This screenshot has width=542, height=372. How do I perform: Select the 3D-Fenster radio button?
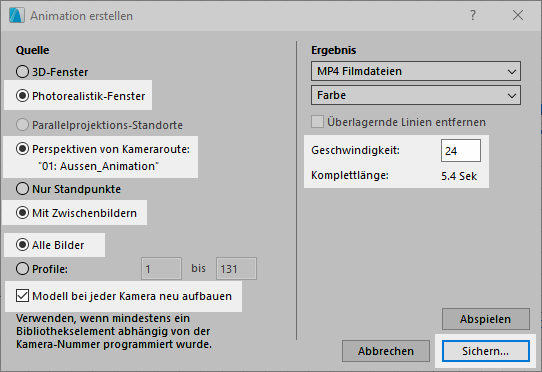click(x=22, y=72)
